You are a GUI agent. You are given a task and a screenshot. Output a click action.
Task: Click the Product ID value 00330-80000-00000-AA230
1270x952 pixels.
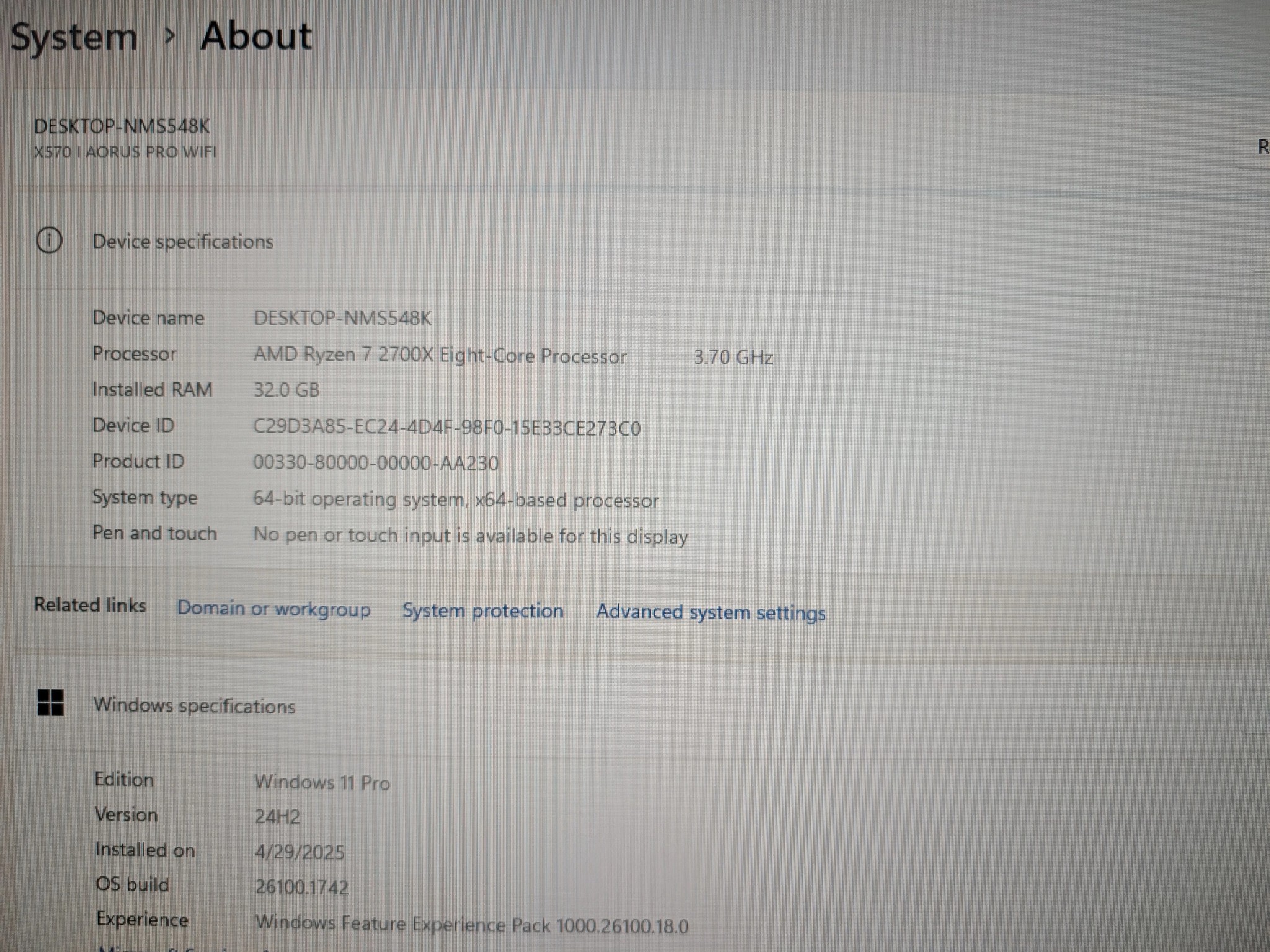pyautogui.click(x=375, y=463)
